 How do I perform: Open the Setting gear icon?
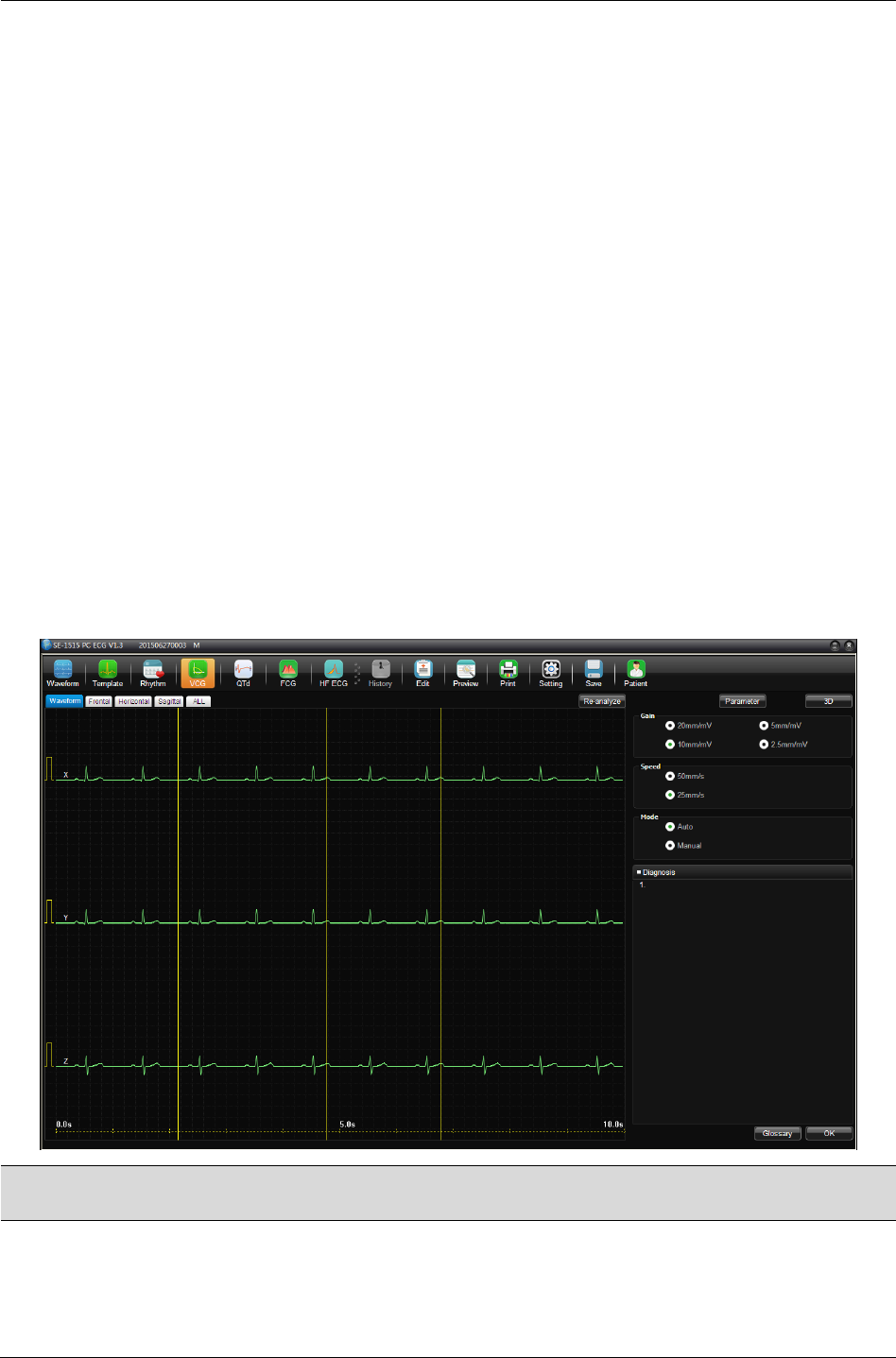[551, 673]
